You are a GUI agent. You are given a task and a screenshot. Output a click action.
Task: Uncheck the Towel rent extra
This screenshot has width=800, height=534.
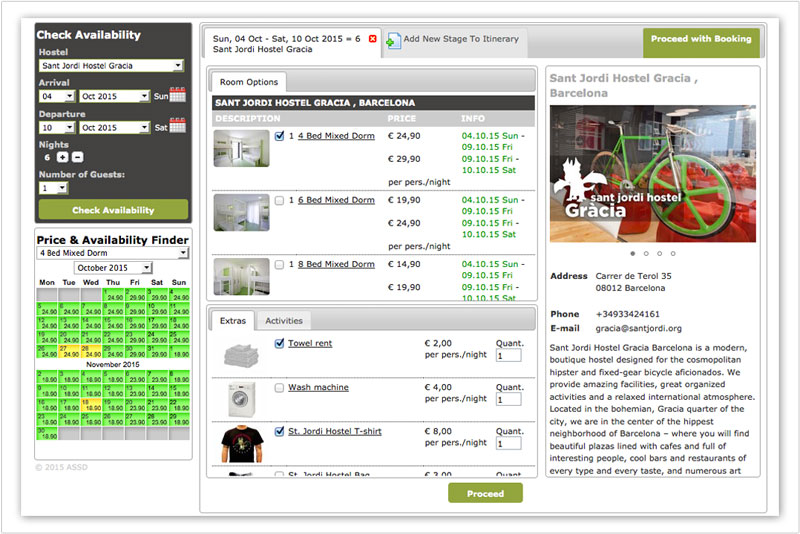tap(279, 343)
